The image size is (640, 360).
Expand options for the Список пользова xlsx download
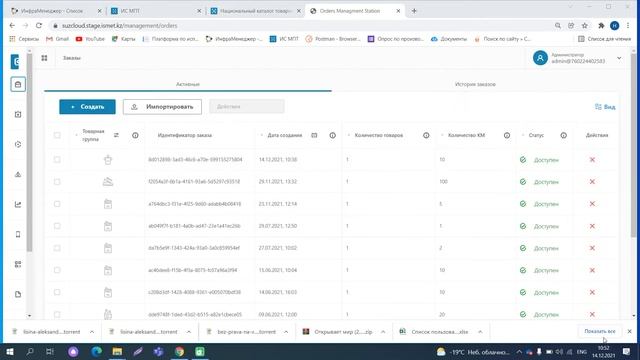480,332
